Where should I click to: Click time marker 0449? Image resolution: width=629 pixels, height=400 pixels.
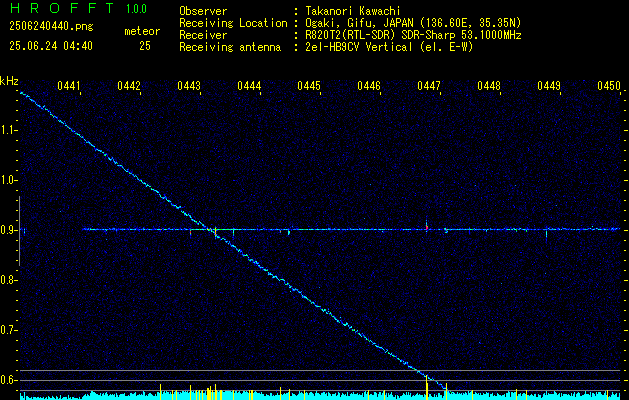click(x=549, y=85)
